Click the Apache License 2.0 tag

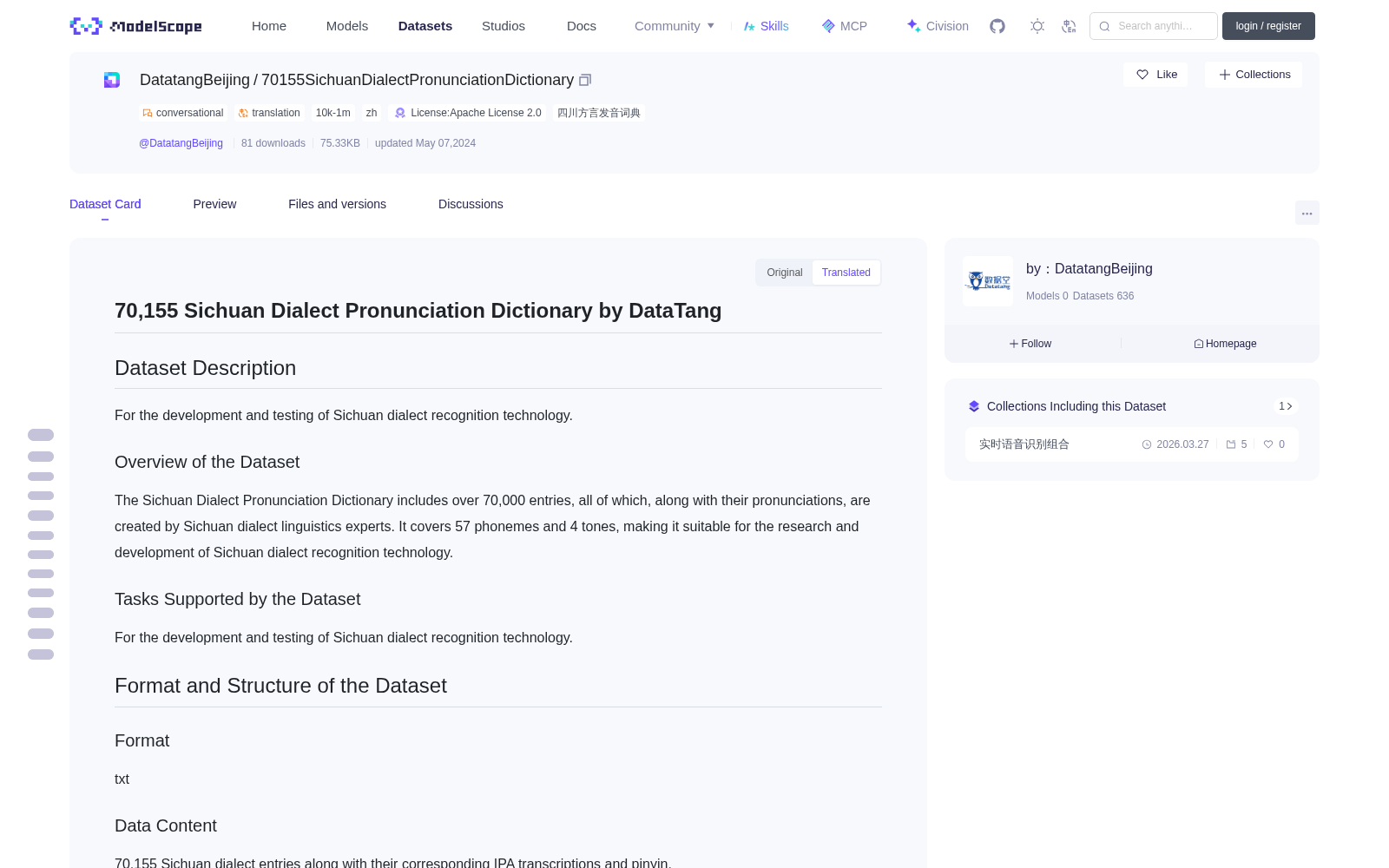pyautogui.click(x=468, y=113)
